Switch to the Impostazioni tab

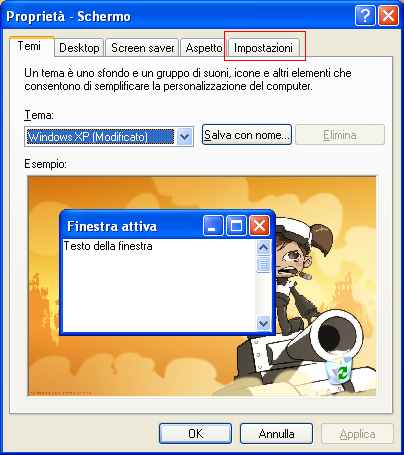click(x=264, y=48)
